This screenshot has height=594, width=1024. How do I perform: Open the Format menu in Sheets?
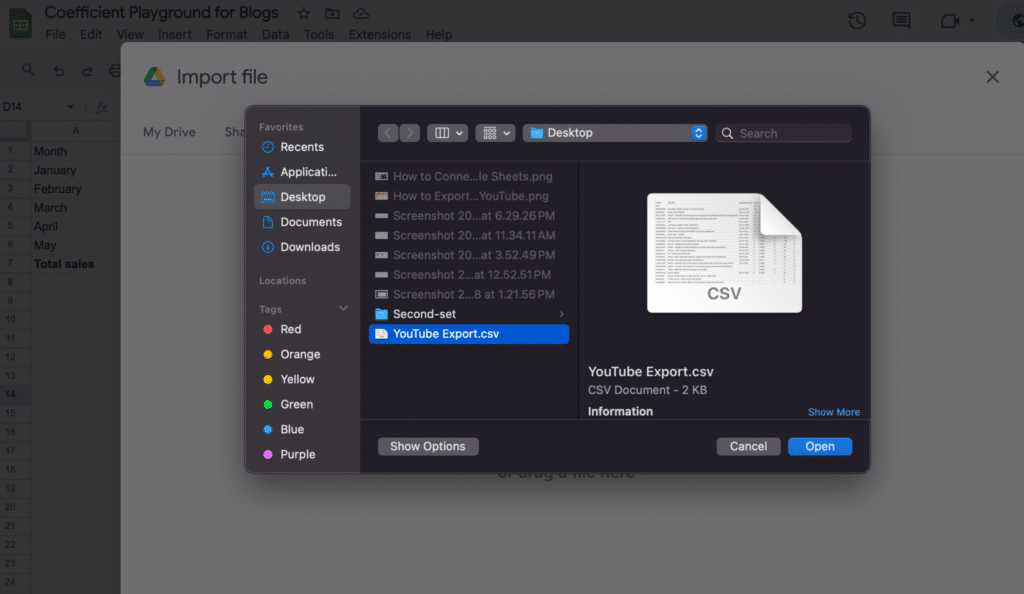[x=227, y=35]
